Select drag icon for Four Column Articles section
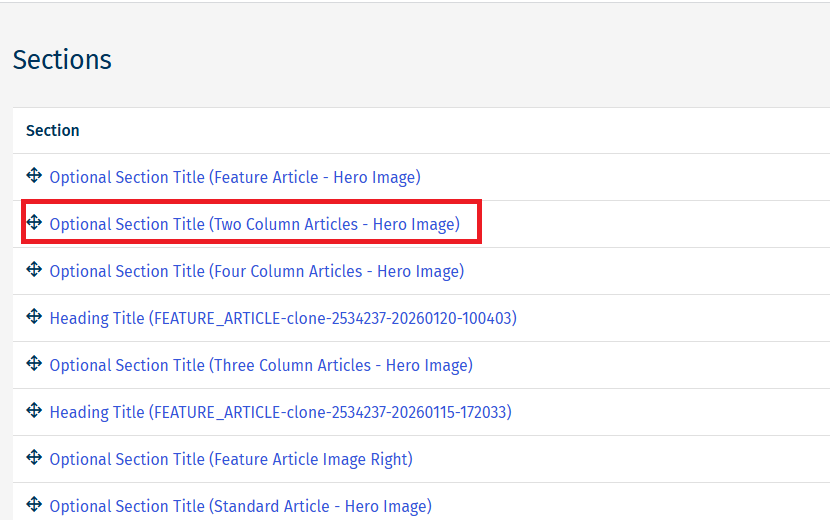 click(x=34, y=270)
